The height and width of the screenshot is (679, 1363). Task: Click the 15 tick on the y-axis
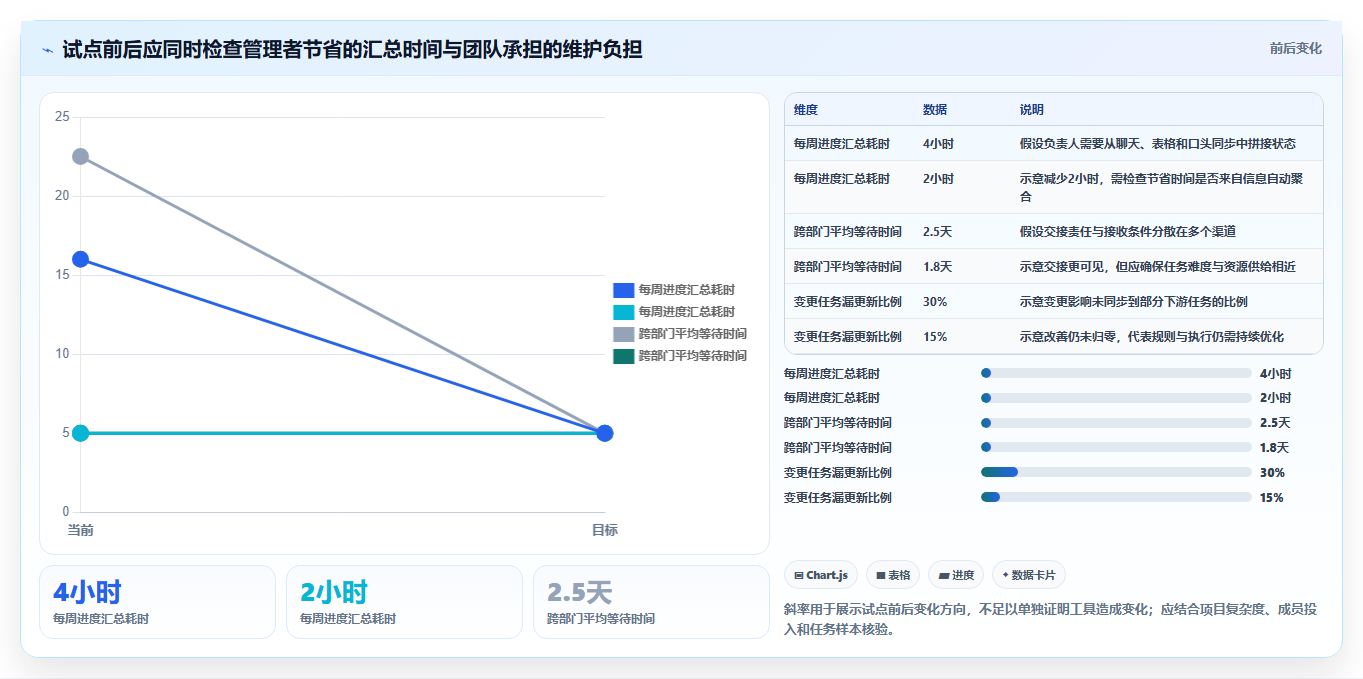[62, 275]
